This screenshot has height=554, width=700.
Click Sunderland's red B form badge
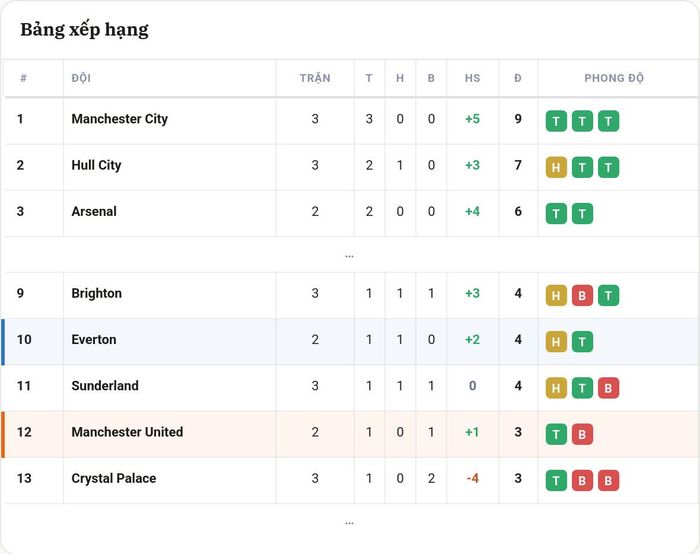point(608,388)
